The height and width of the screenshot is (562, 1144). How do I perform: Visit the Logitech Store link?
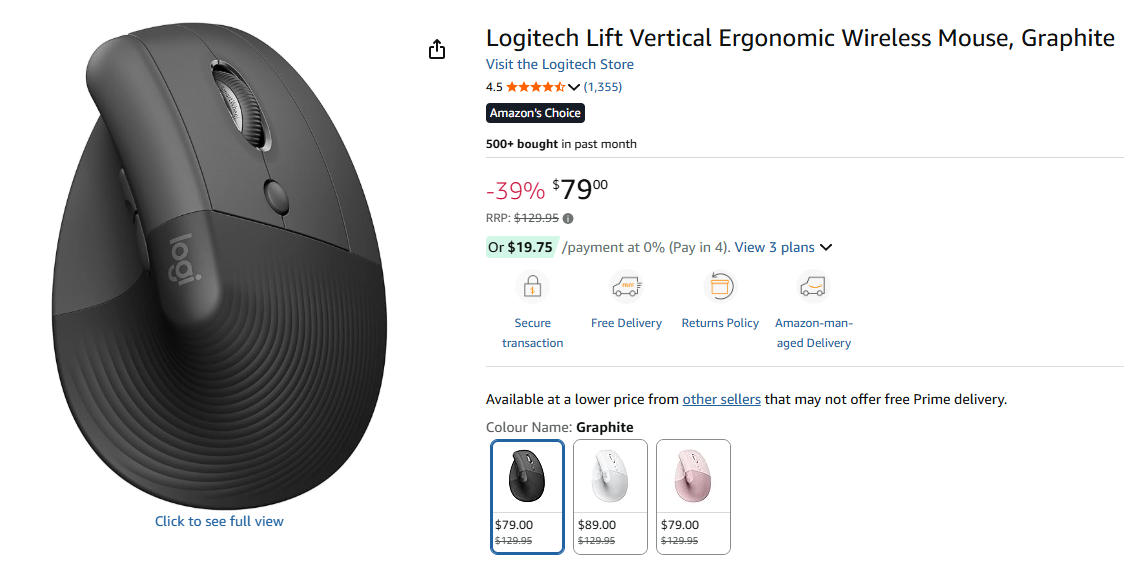click(x=560, y=64)
